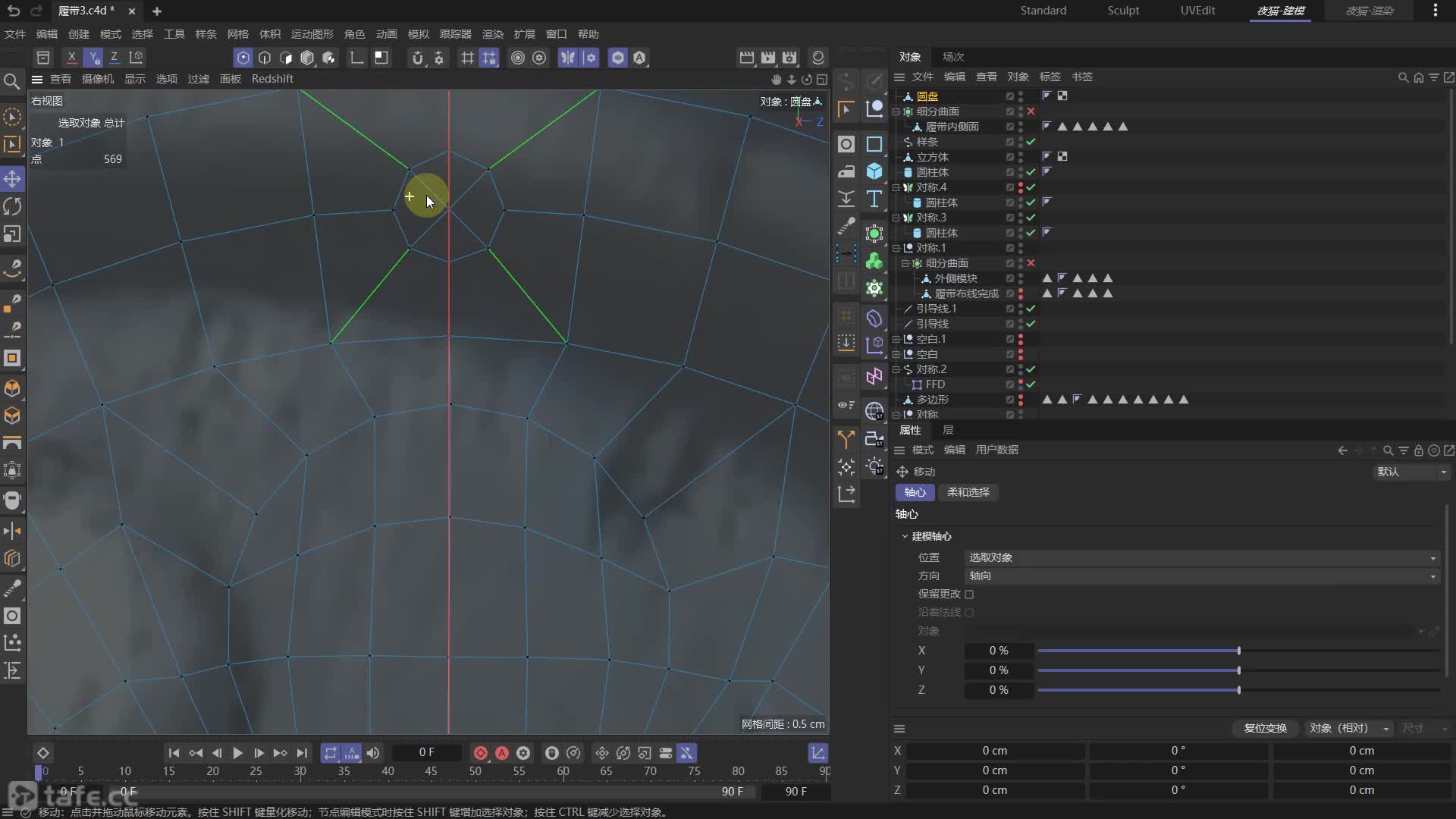Open 默认 mode dropdown in attributes

click(1411, 472)
